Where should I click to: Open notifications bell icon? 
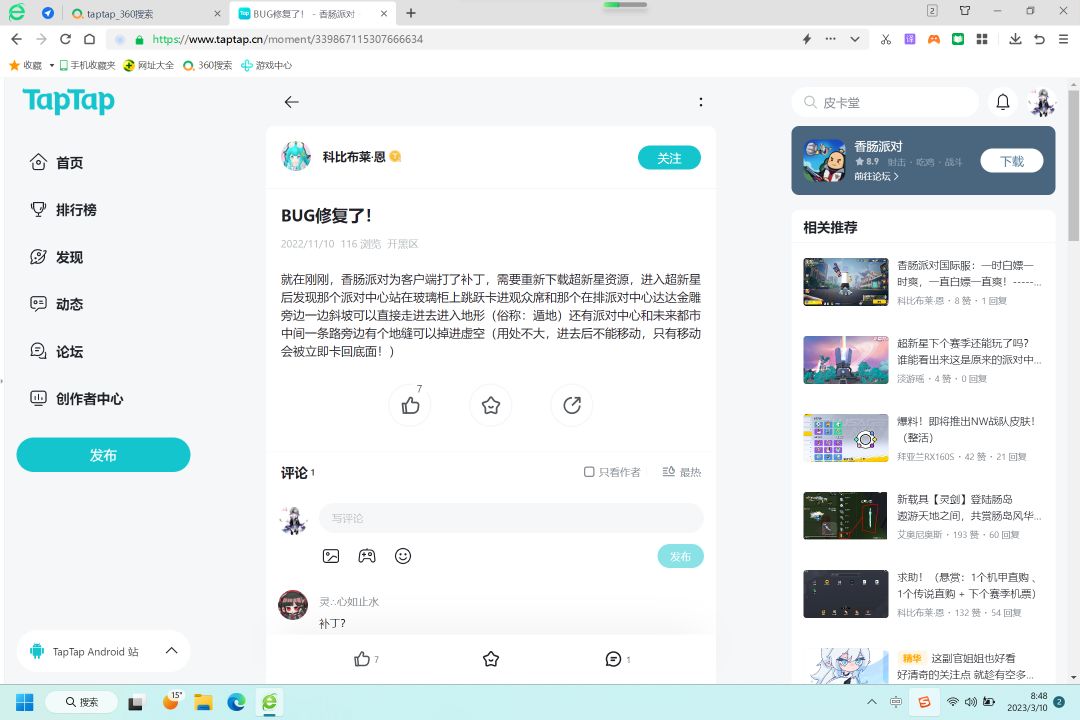tap(1003, 103)
